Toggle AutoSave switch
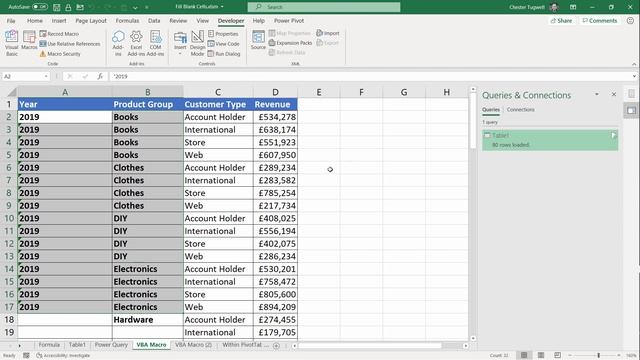Viewport: 640px width, 360px height. [40, 7]
